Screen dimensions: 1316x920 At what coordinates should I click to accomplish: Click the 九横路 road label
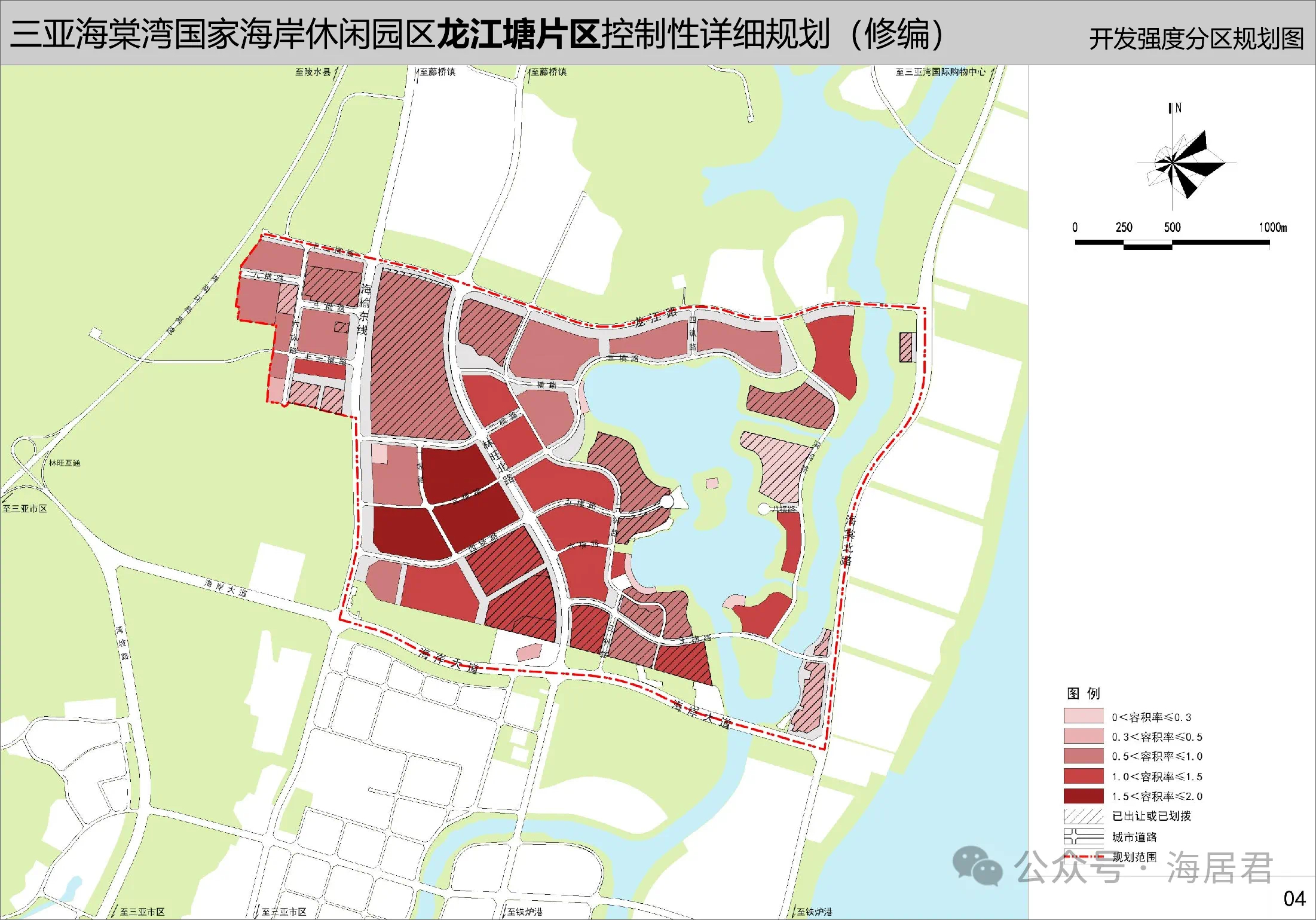pyautogui.click(x=267, y=276)
